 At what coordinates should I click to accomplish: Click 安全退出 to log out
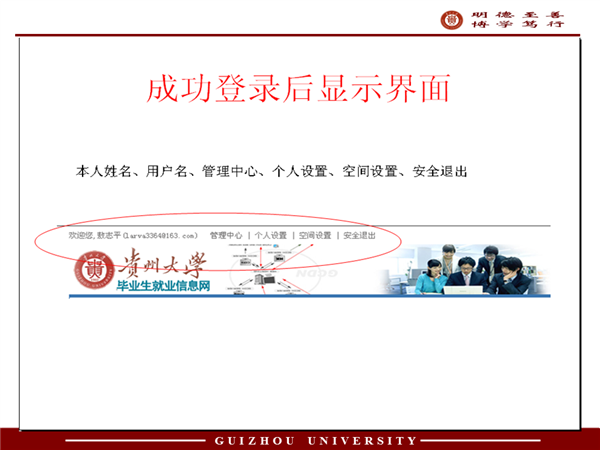(x=359, y=235)
